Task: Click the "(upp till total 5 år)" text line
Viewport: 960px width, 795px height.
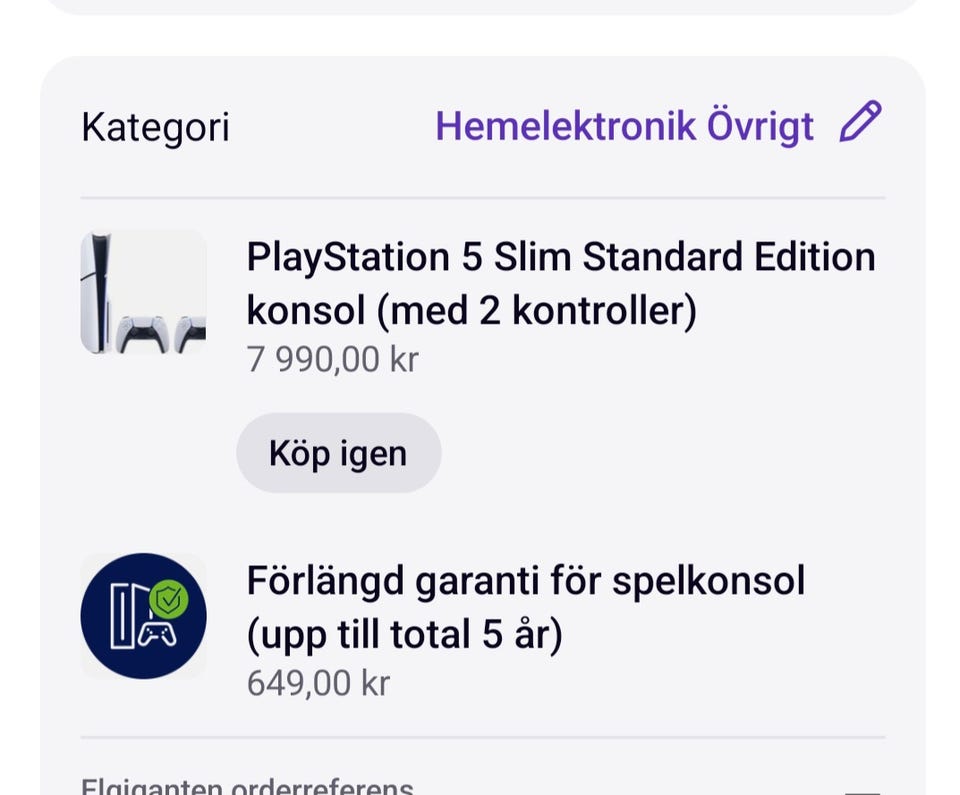Action: [x=404, y=635]
